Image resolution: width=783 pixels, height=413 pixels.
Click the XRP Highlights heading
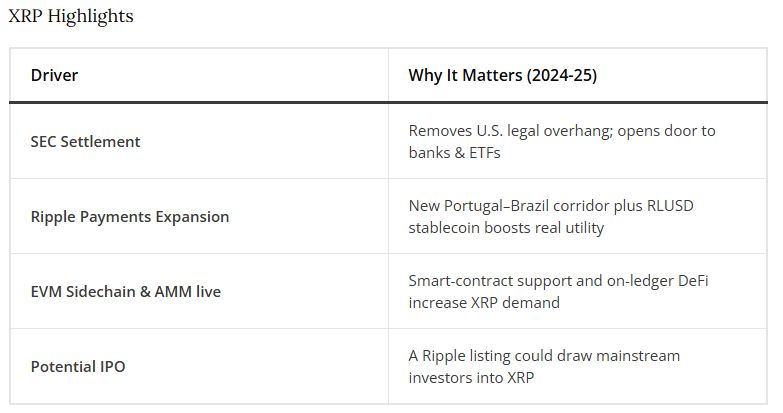(71, 17)
